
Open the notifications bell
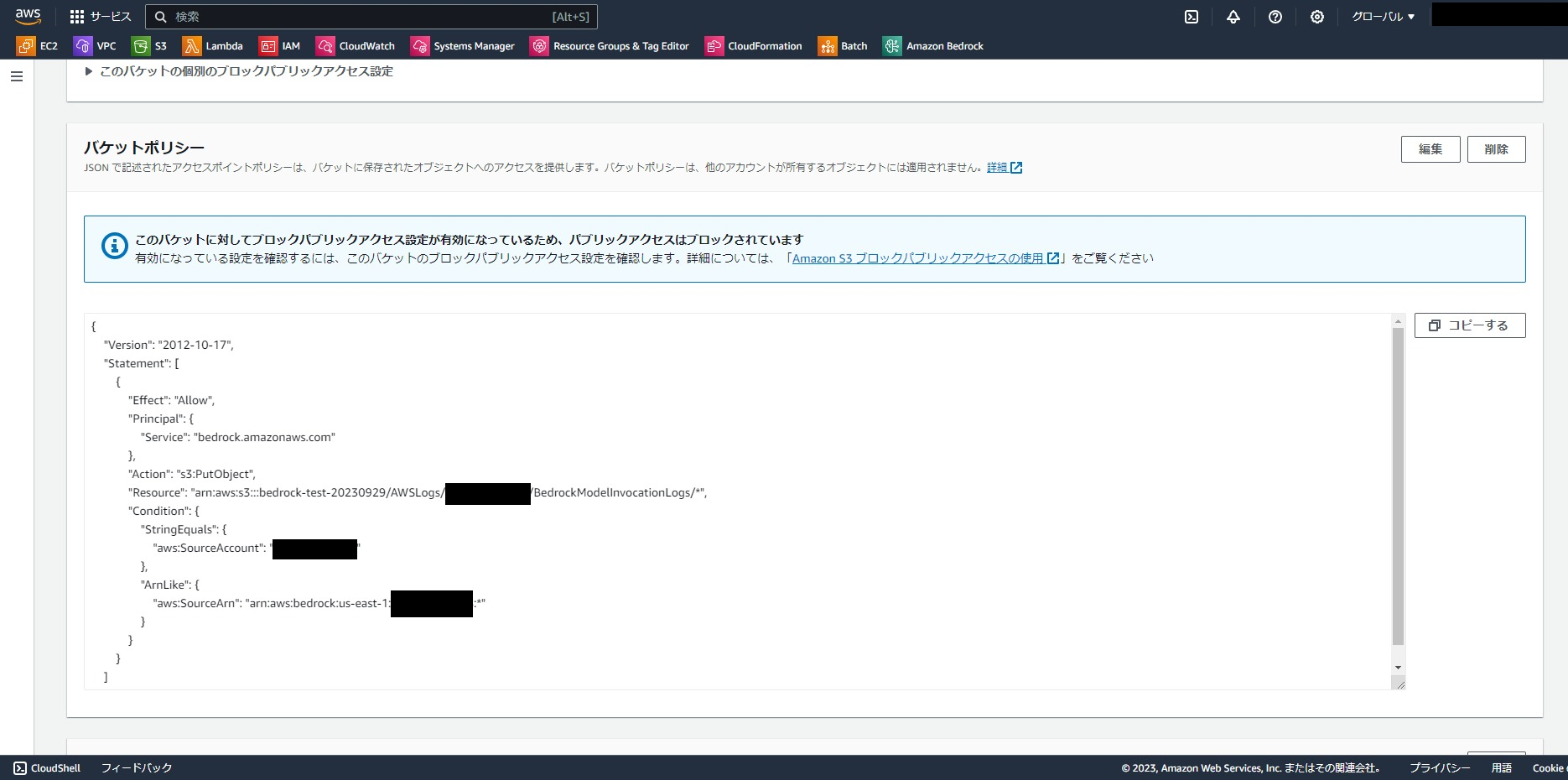(1233, 17)
